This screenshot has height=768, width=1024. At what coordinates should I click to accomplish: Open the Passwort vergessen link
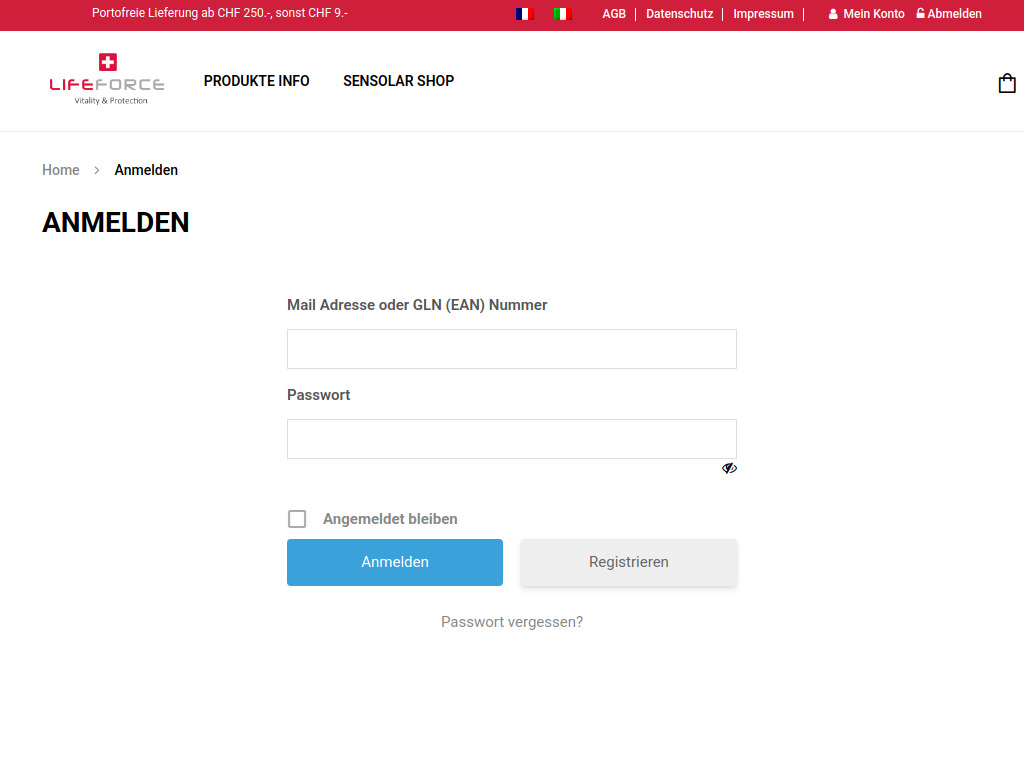(511, 621)
